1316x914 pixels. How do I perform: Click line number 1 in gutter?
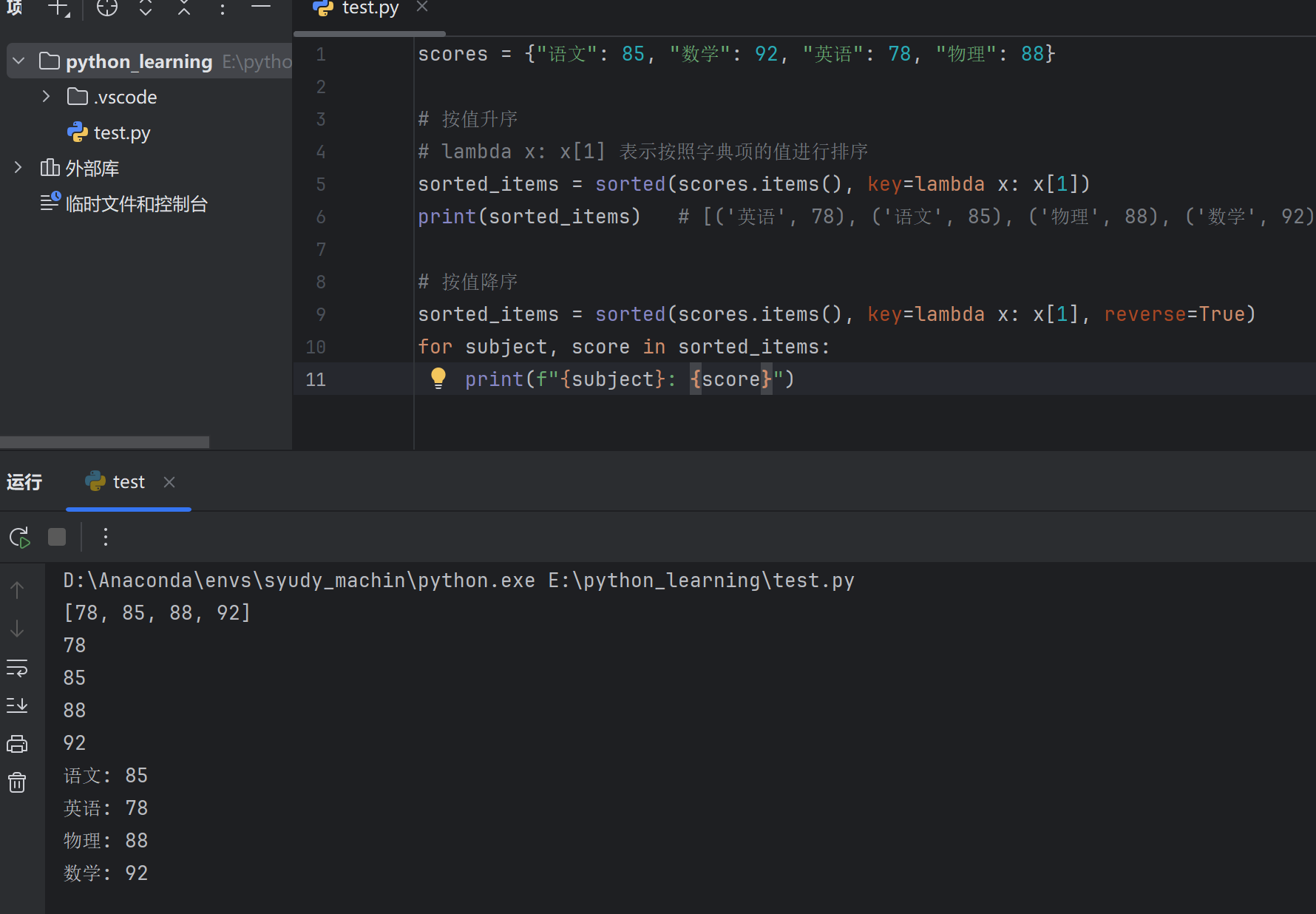tap(321, 54)
